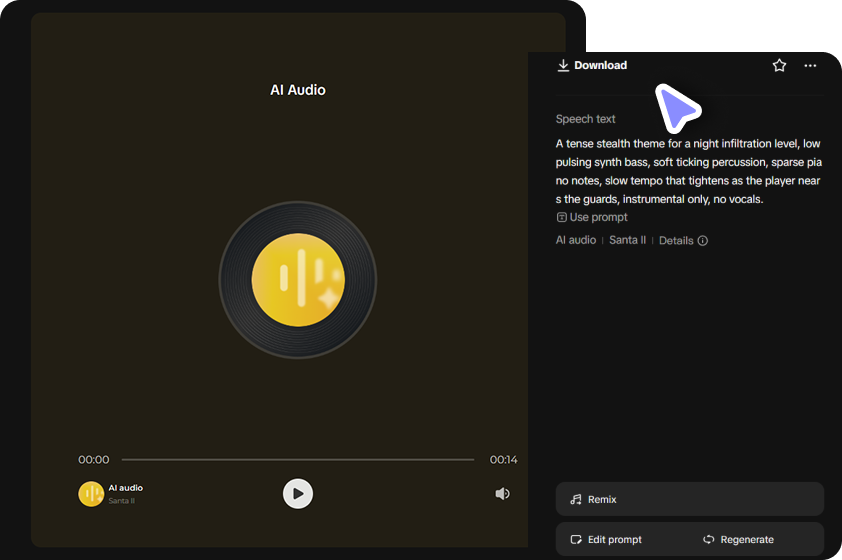
Task: Click the Edit prompt button
Action: tap(606, 540)
